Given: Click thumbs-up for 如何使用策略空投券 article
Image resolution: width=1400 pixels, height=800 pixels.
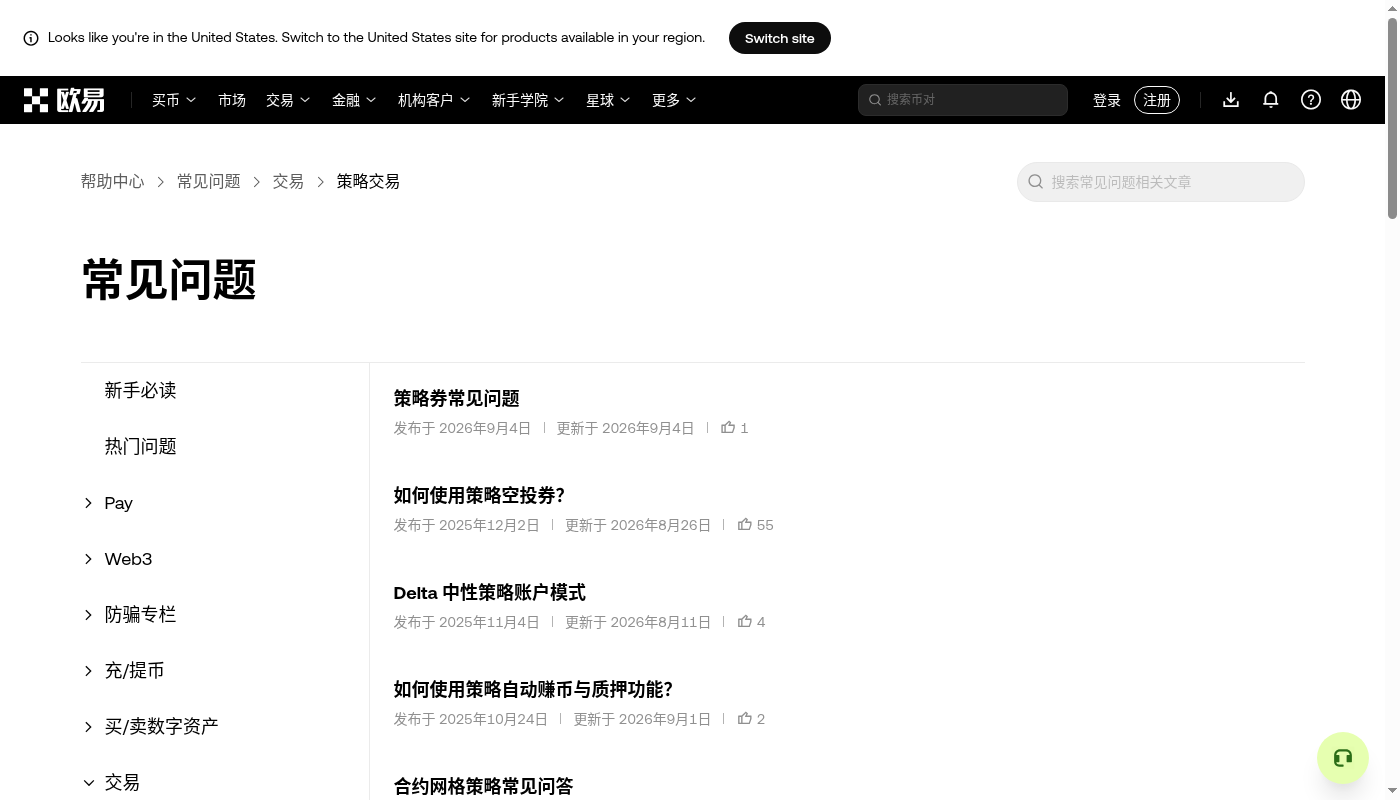Looking at the screenshot, I should [745, 524].
